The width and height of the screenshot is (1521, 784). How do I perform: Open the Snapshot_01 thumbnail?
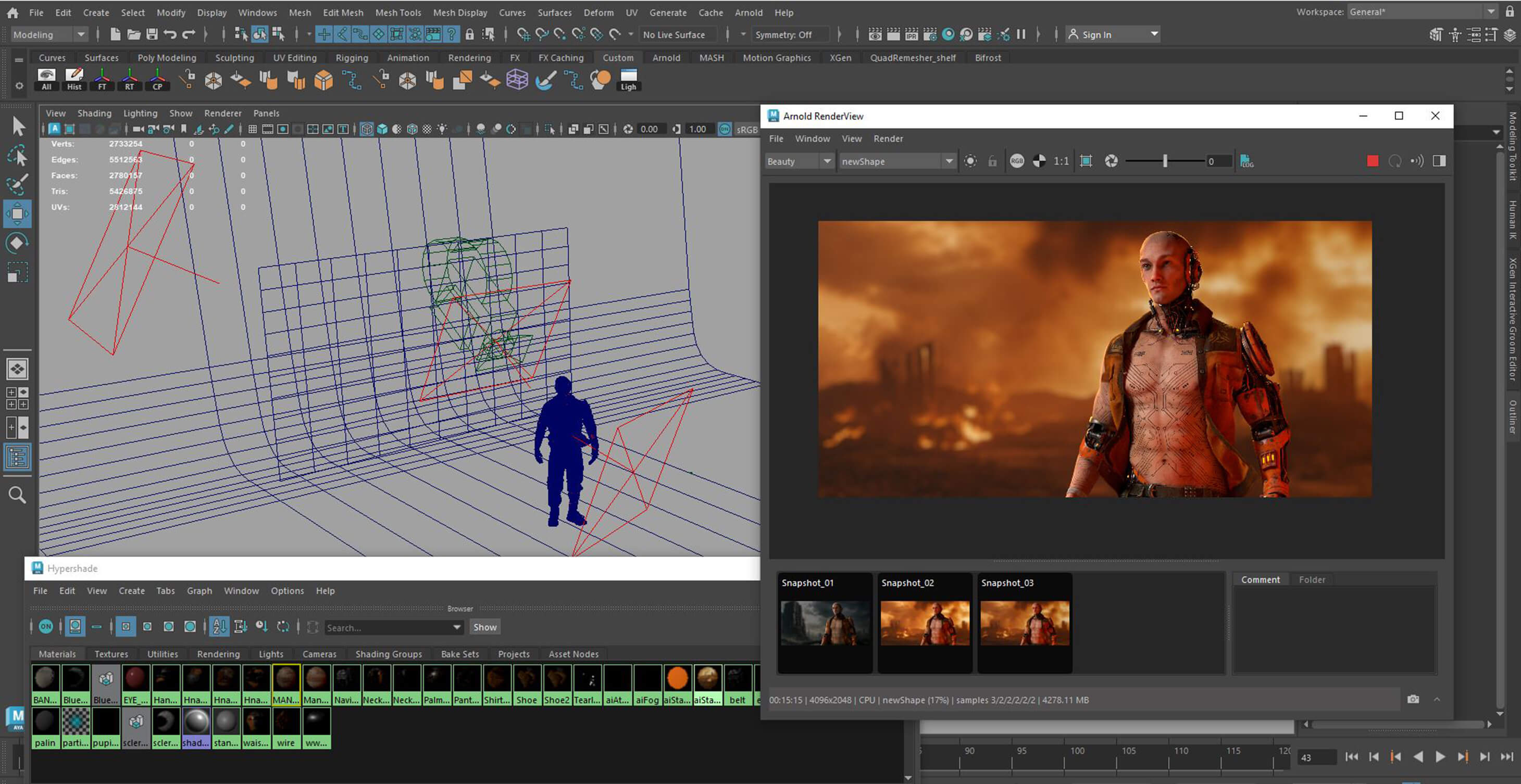(825, 623)
